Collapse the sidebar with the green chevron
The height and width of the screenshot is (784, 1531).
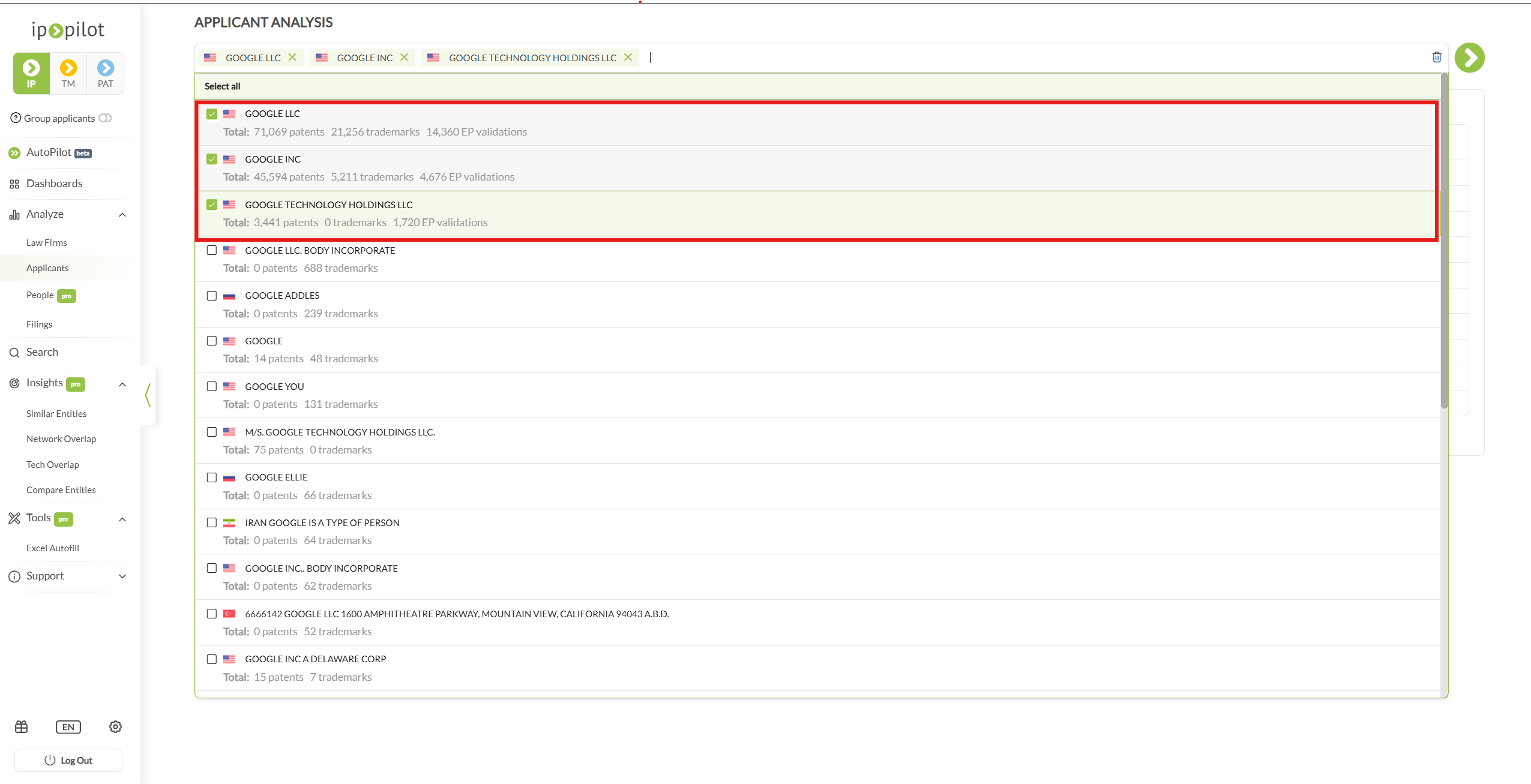(148, 395)
